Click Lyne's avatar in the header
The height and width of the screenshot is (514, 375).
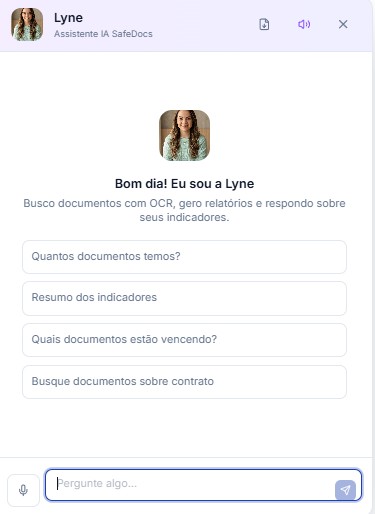coord(27,24)
